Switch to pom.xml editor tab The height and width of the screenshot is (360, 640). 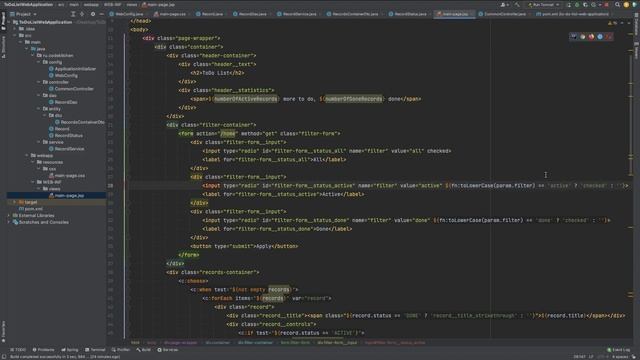pos(572,14)
